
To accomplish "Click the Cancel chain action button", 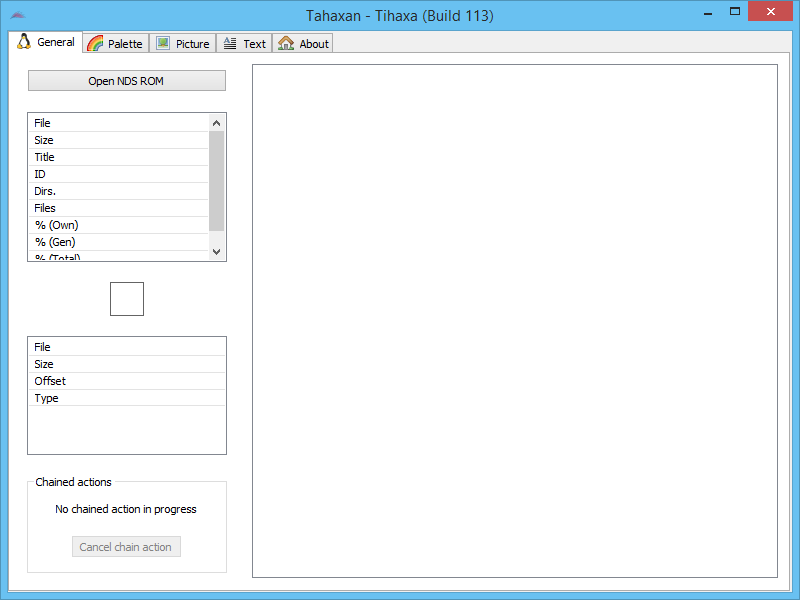I will [x=126, y=547].
